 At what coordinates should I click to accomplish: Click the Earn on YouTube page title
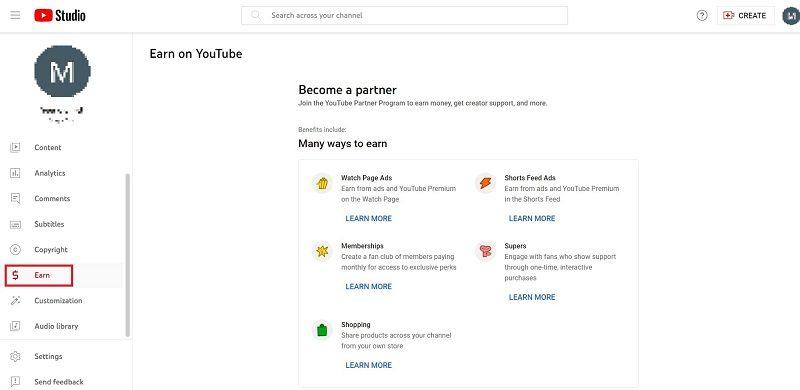click(x=196, y=54)
